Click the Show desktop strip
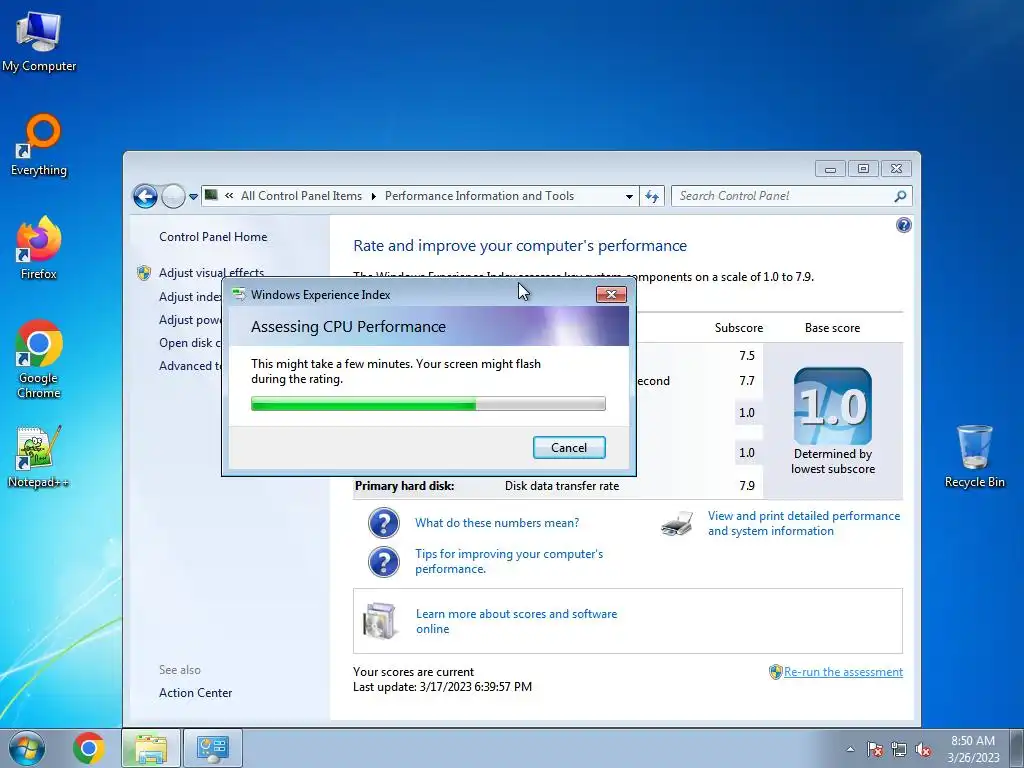This screenshot has width=1024, height=768. click(1017, 748)
